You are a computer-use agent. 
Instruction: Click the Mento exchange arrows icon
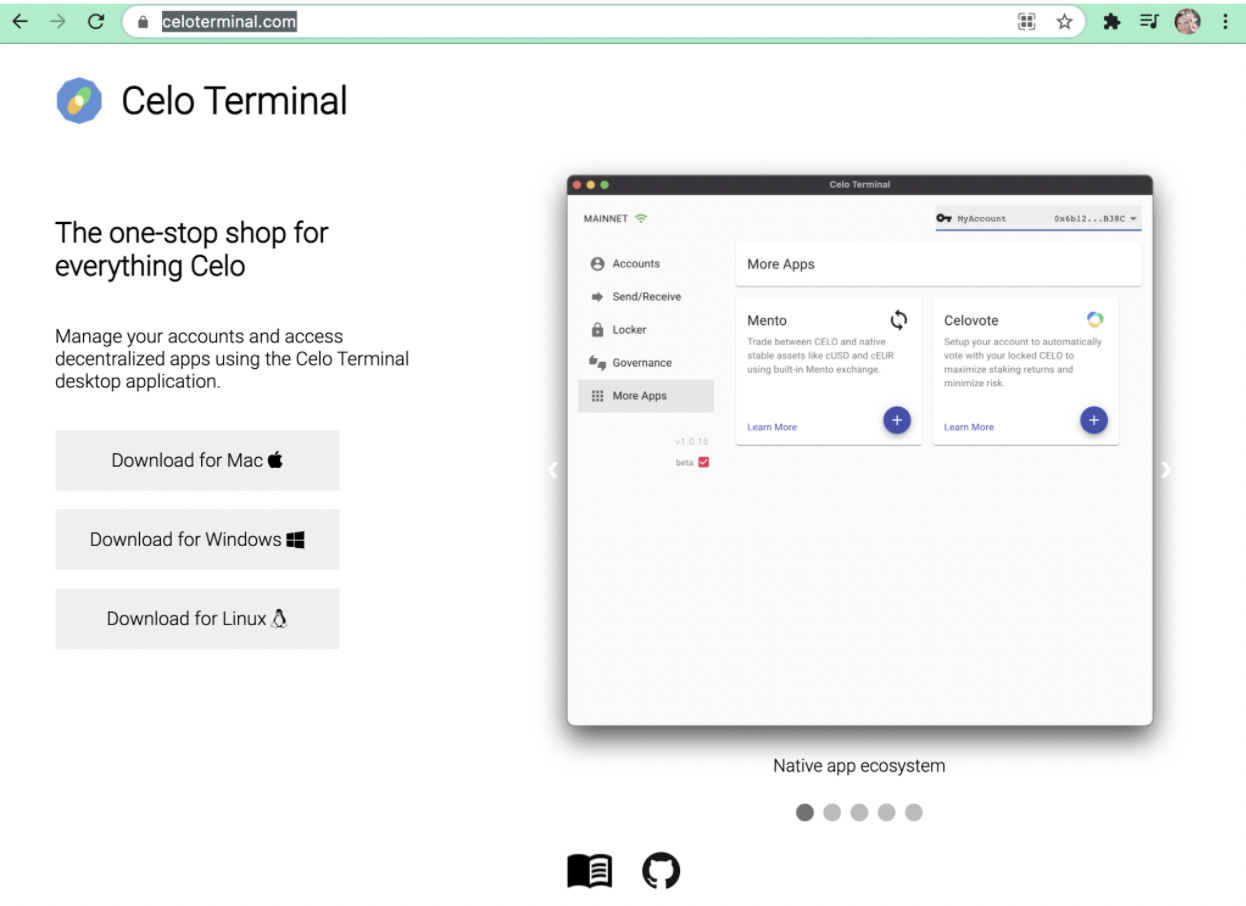(899, 320)
